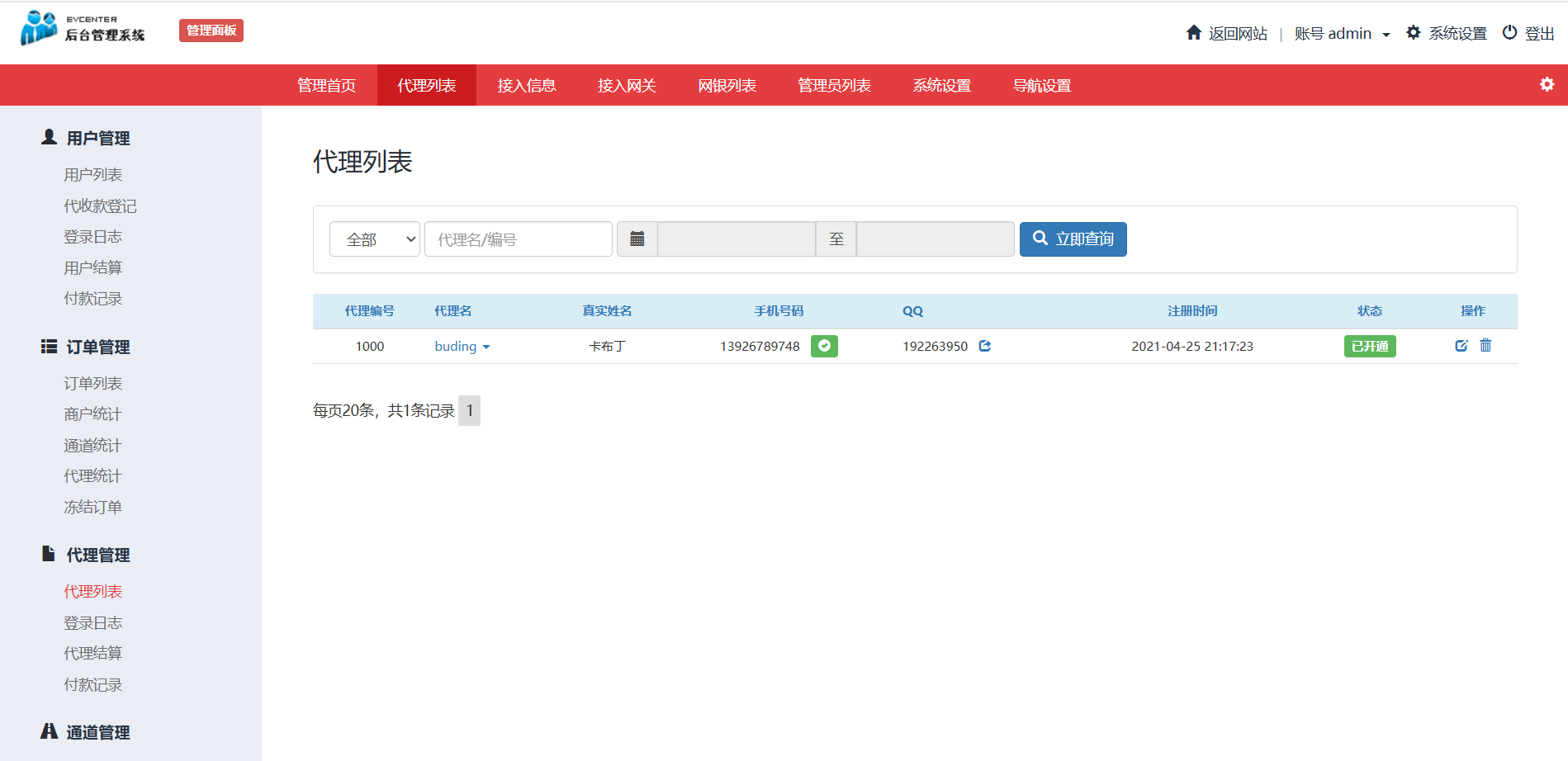Click the home icon 返回网站

tap(1194, 33)
